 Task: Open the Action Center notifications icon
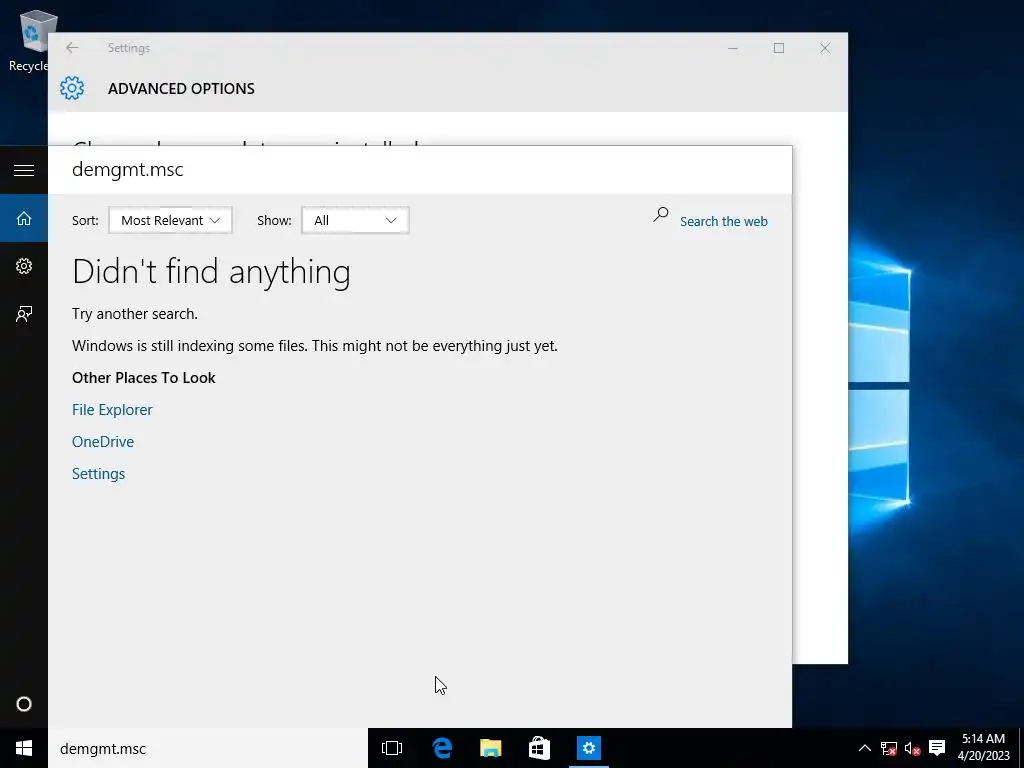point(937,748)
